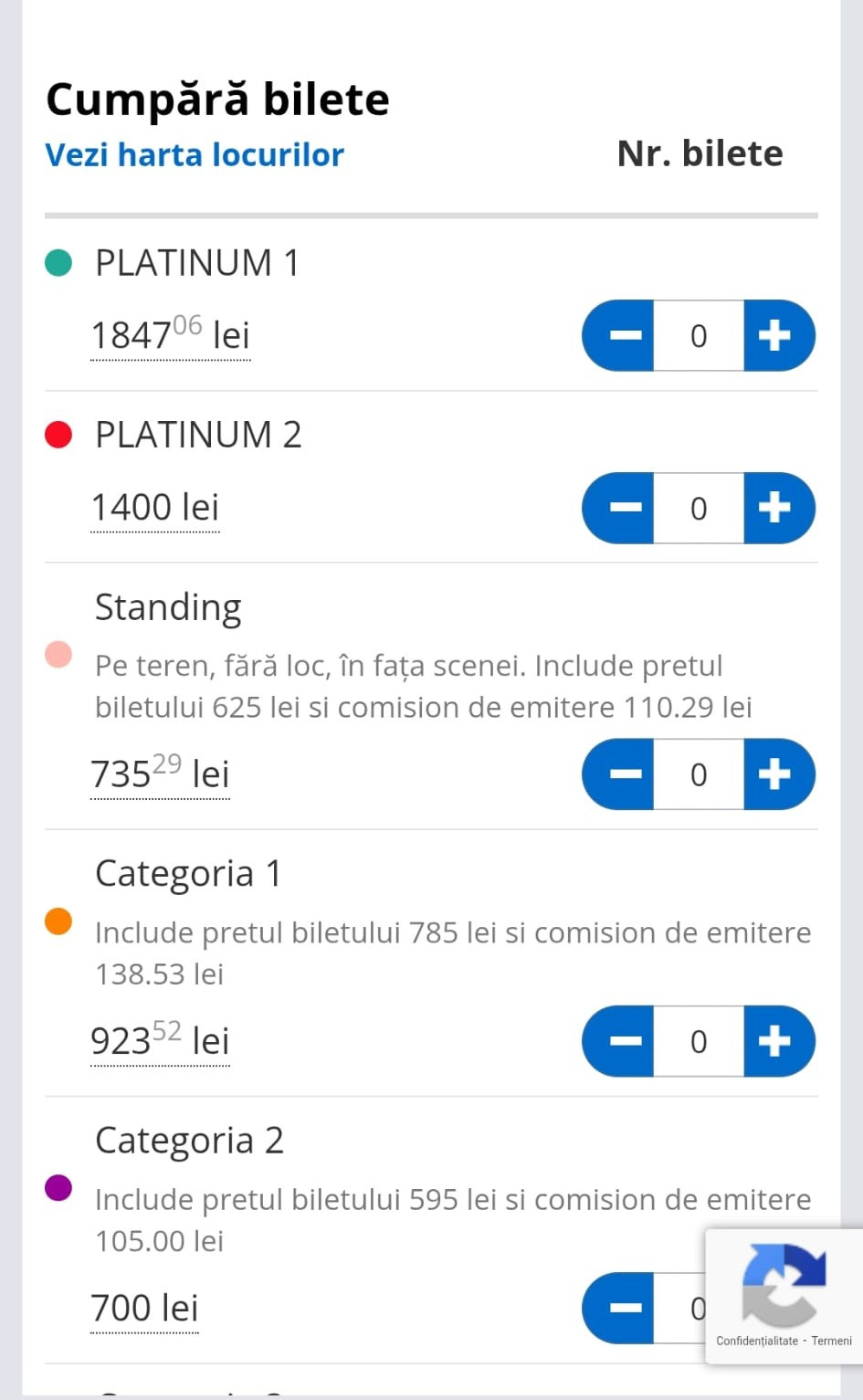Click the green PLATINUM 1 color dot
This screenshot has height=1400, width=863.
point(58,263)
